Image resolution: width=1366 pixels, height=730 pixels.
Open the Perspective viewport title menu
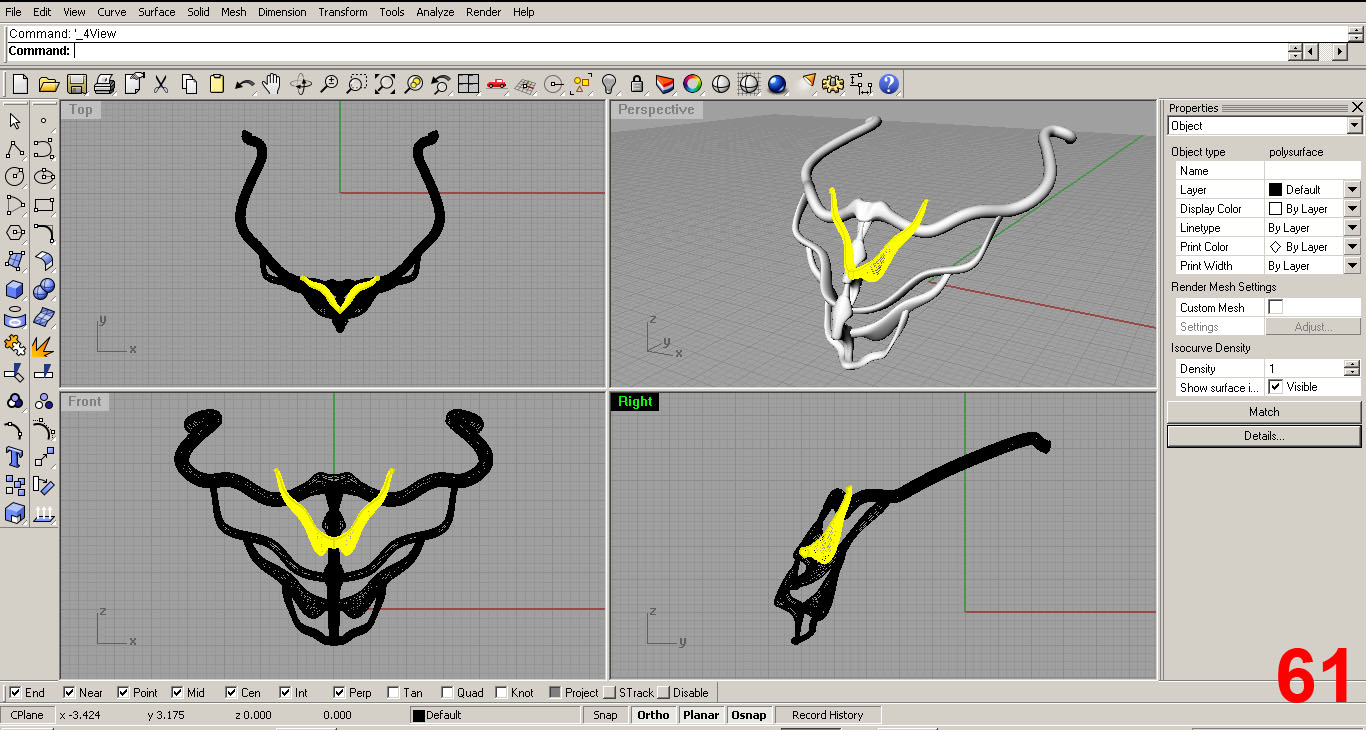656,109
